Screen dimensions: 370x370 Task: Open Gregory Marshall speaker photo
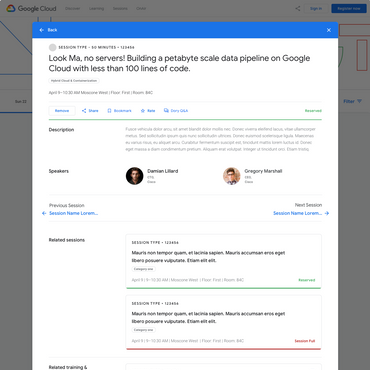pos(232,176)
